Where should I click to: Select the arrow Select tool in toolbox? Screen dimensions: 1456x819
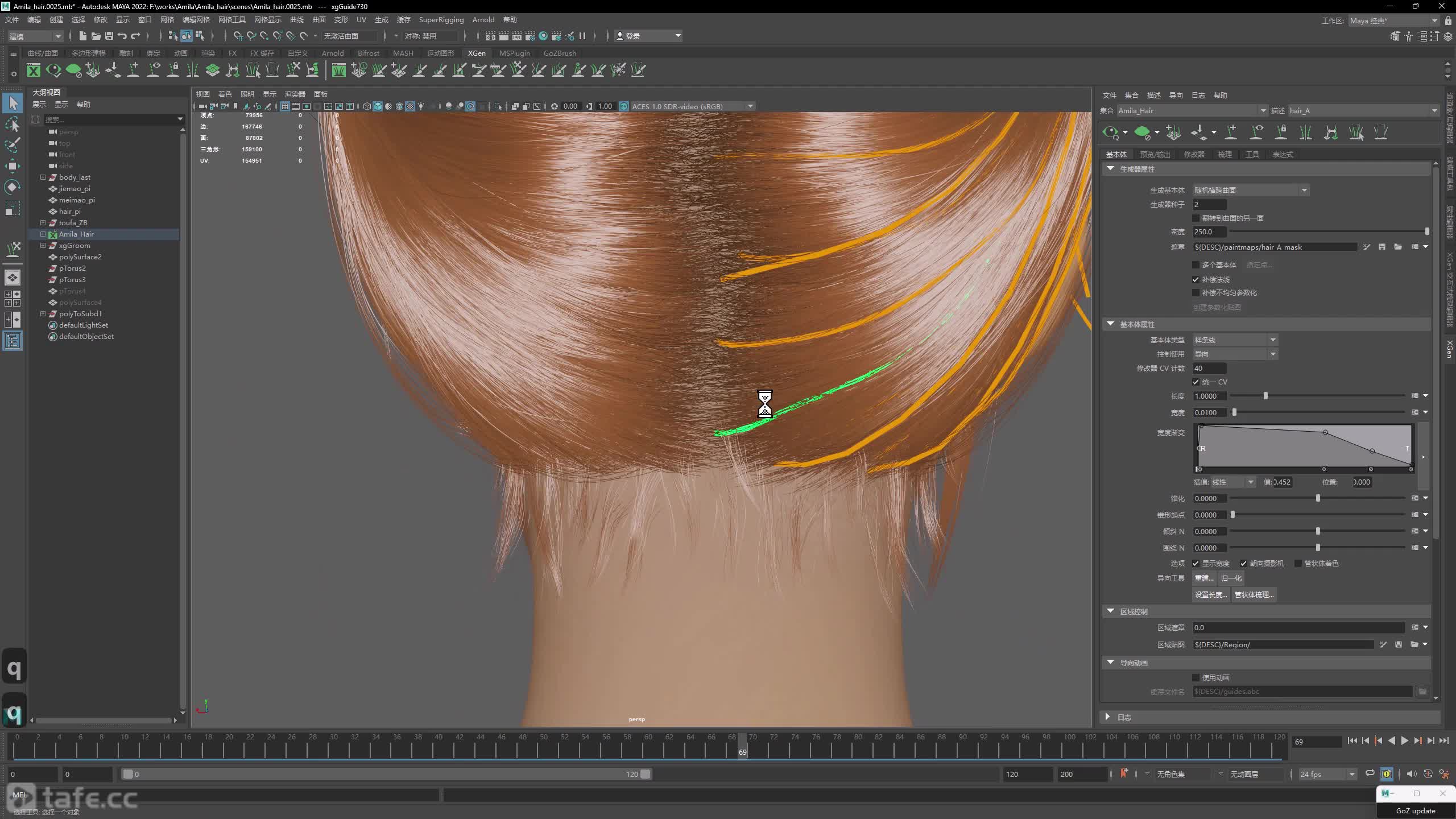pos(13,103)
